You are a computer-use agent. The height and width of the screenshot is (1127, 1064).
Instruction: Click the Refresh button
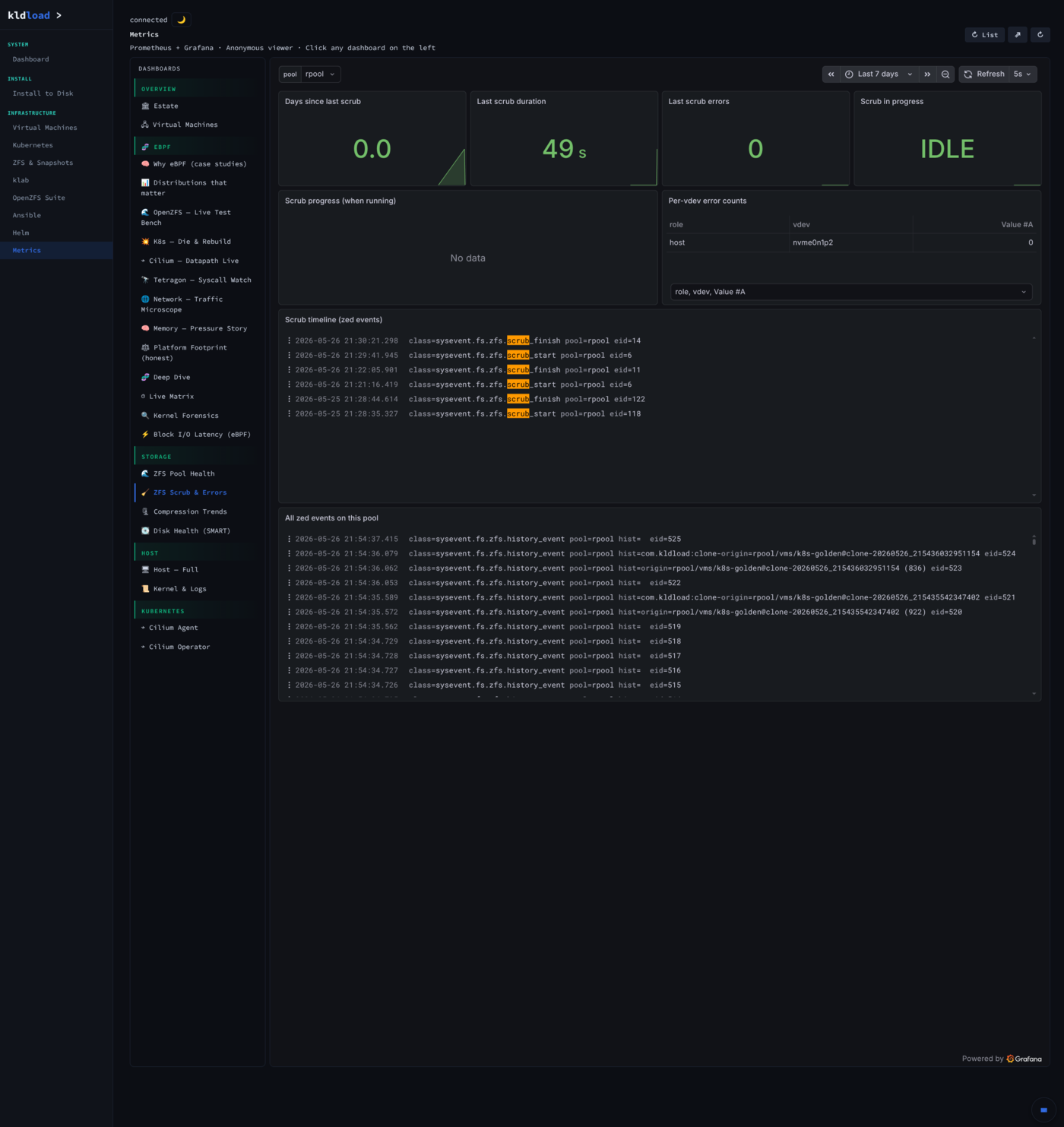click(x=984, y=74)
